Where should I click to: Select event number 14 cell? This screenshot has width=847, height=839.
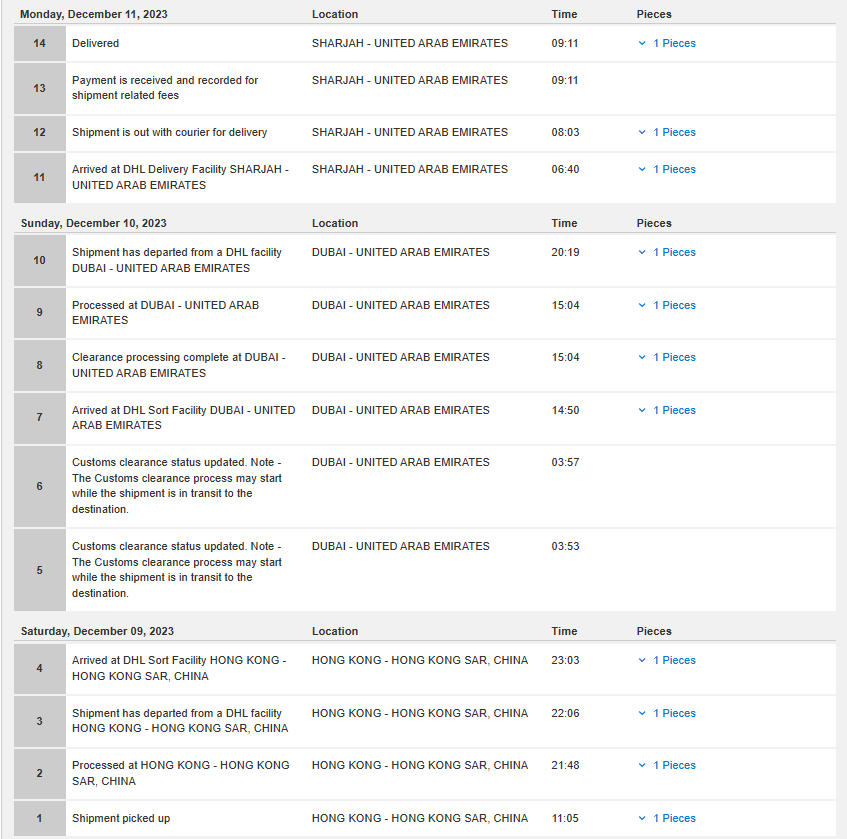point(40,43)
